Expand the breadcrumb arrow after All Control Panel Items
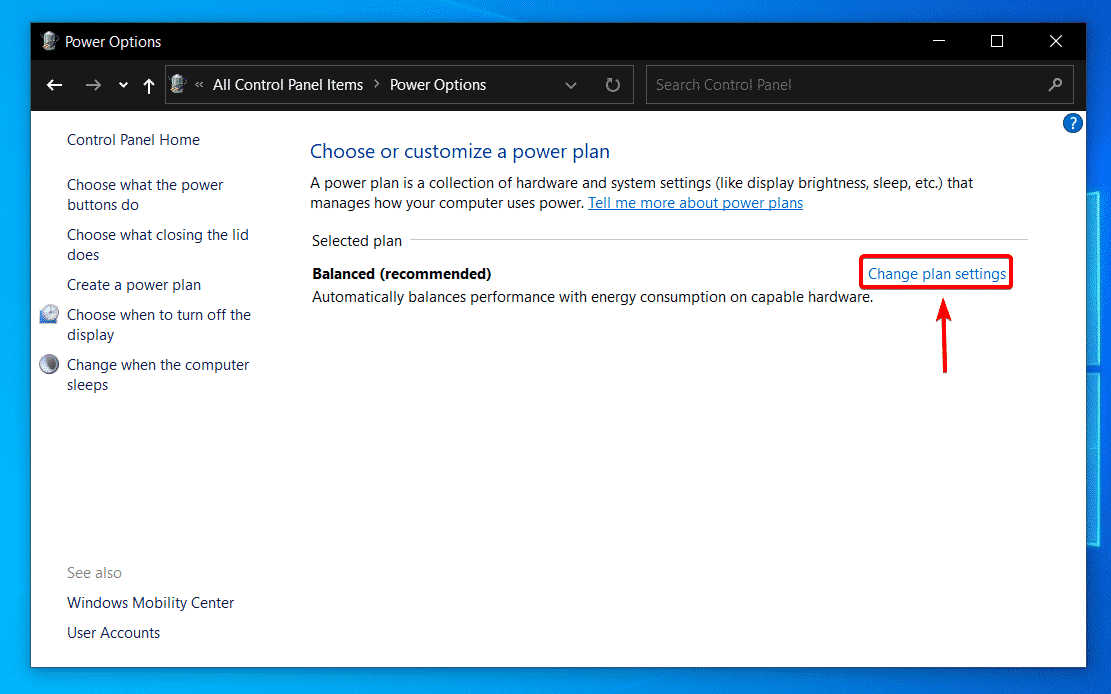The image size is (1111, 694). [376, 84]
